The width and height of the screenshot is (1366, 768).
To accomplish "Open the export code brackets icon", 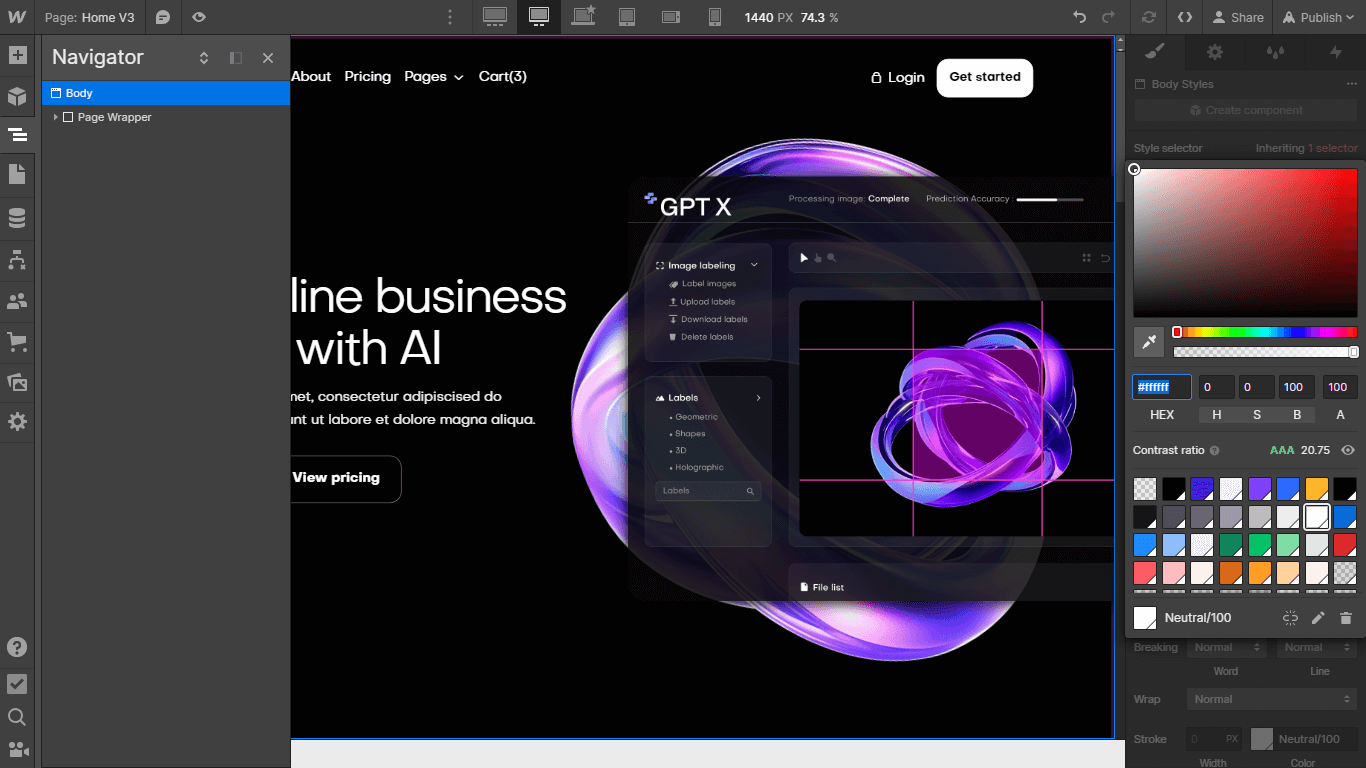I will pyautogui.click(x=1185, y=17).
